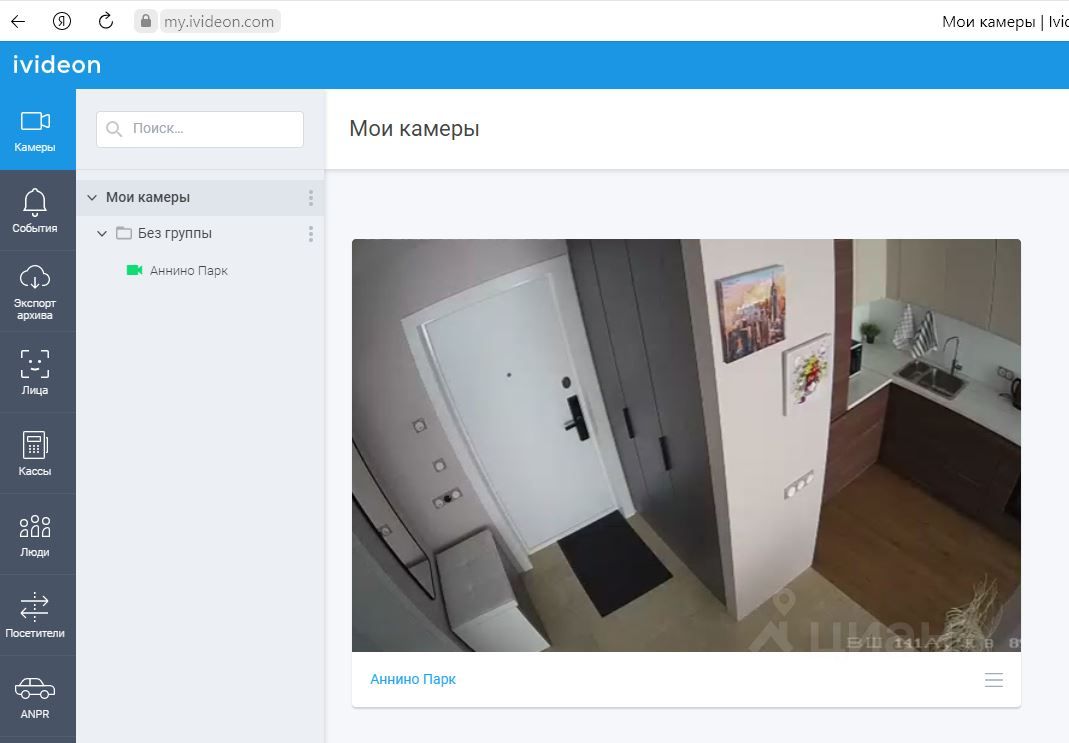Image resolution: width=1069 pixels, height=743 pixels.
Task: Open three-dot menu for Без группы
Action: [311, 234]
